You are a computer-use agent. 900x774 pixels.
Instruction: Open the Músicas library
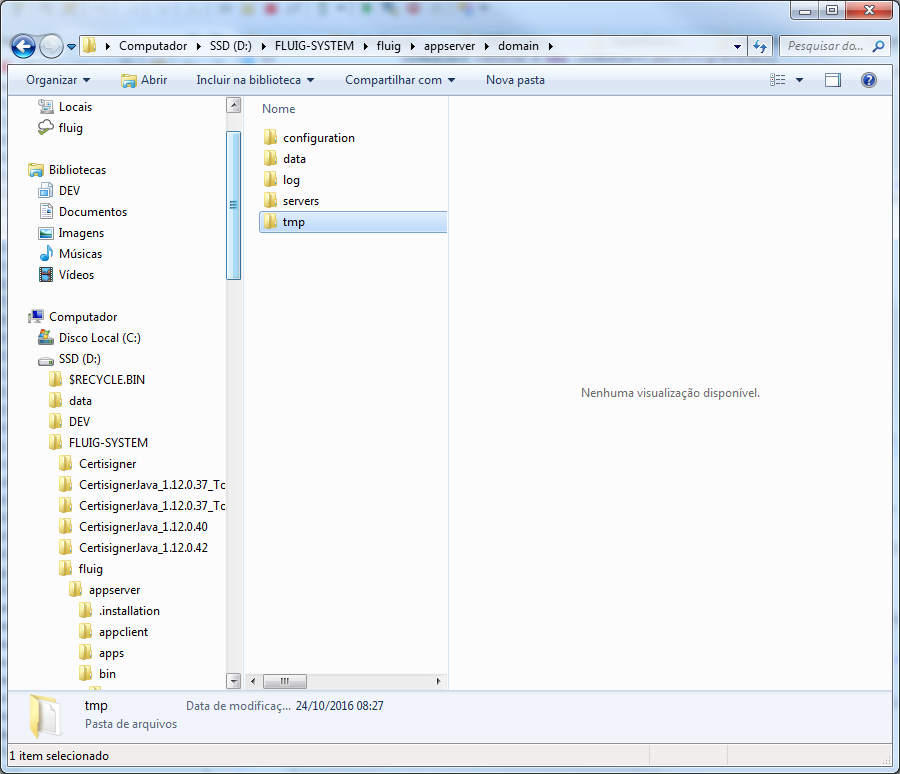coord(80,254)
